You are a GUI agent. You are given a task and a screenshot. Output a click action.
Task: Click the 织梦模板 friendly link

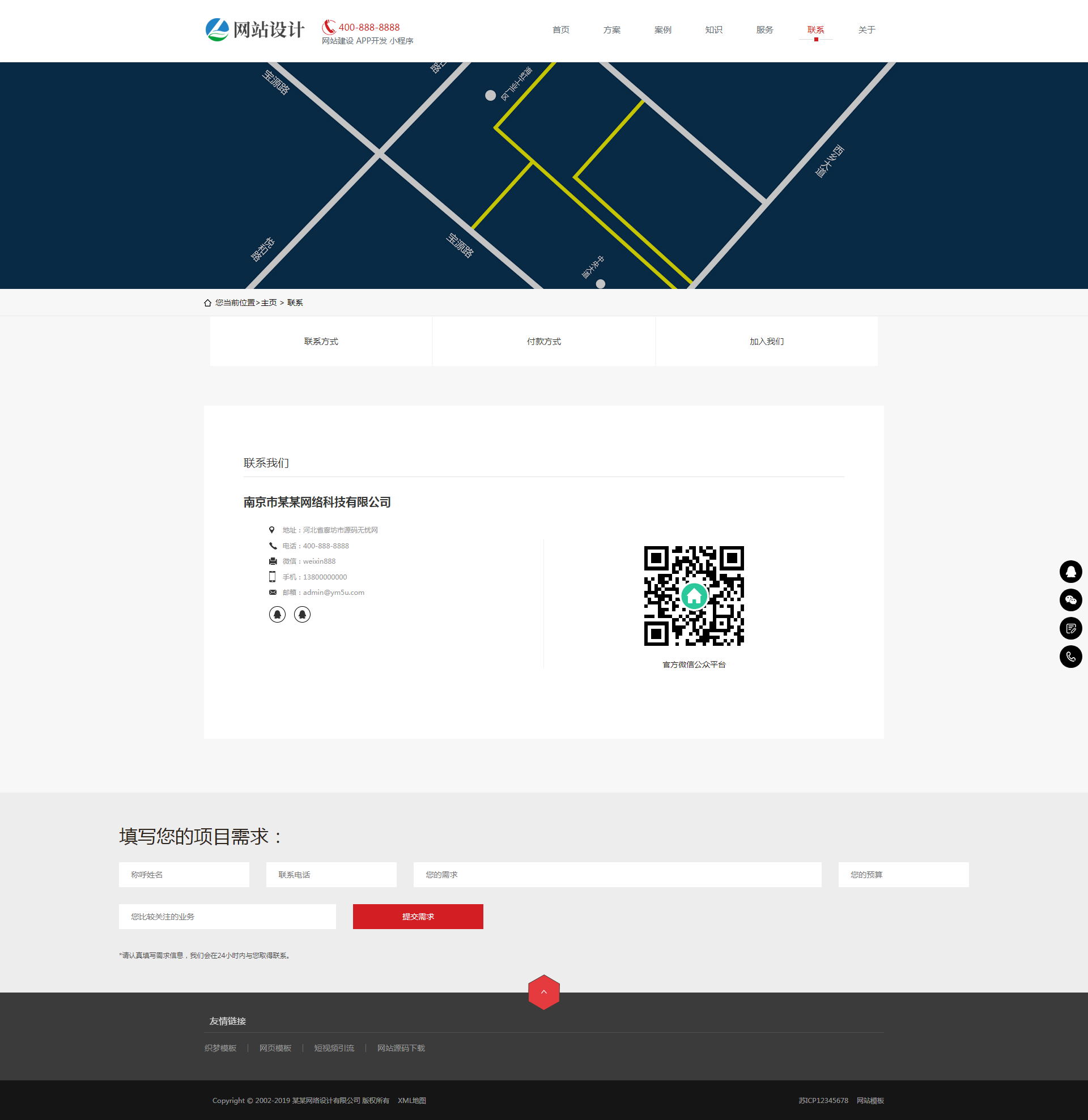220,1048
